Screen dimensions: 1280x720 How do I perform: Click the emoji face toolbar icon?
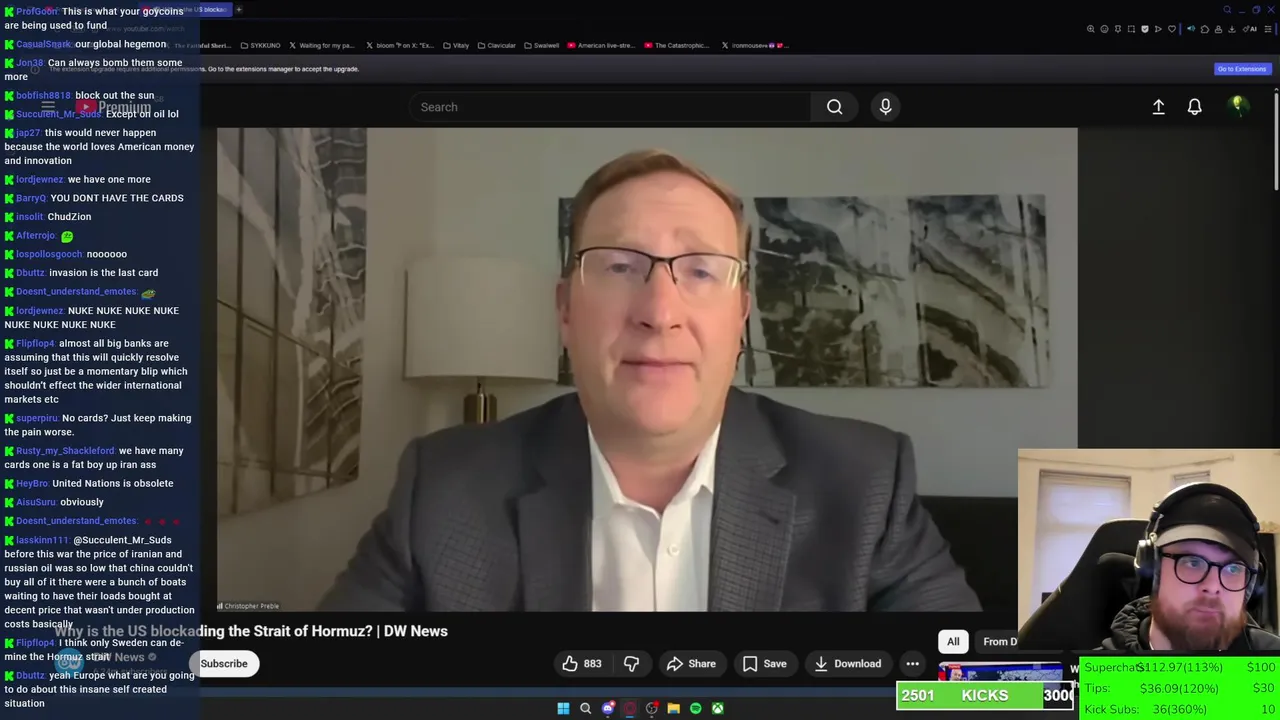coord(1104,29)
